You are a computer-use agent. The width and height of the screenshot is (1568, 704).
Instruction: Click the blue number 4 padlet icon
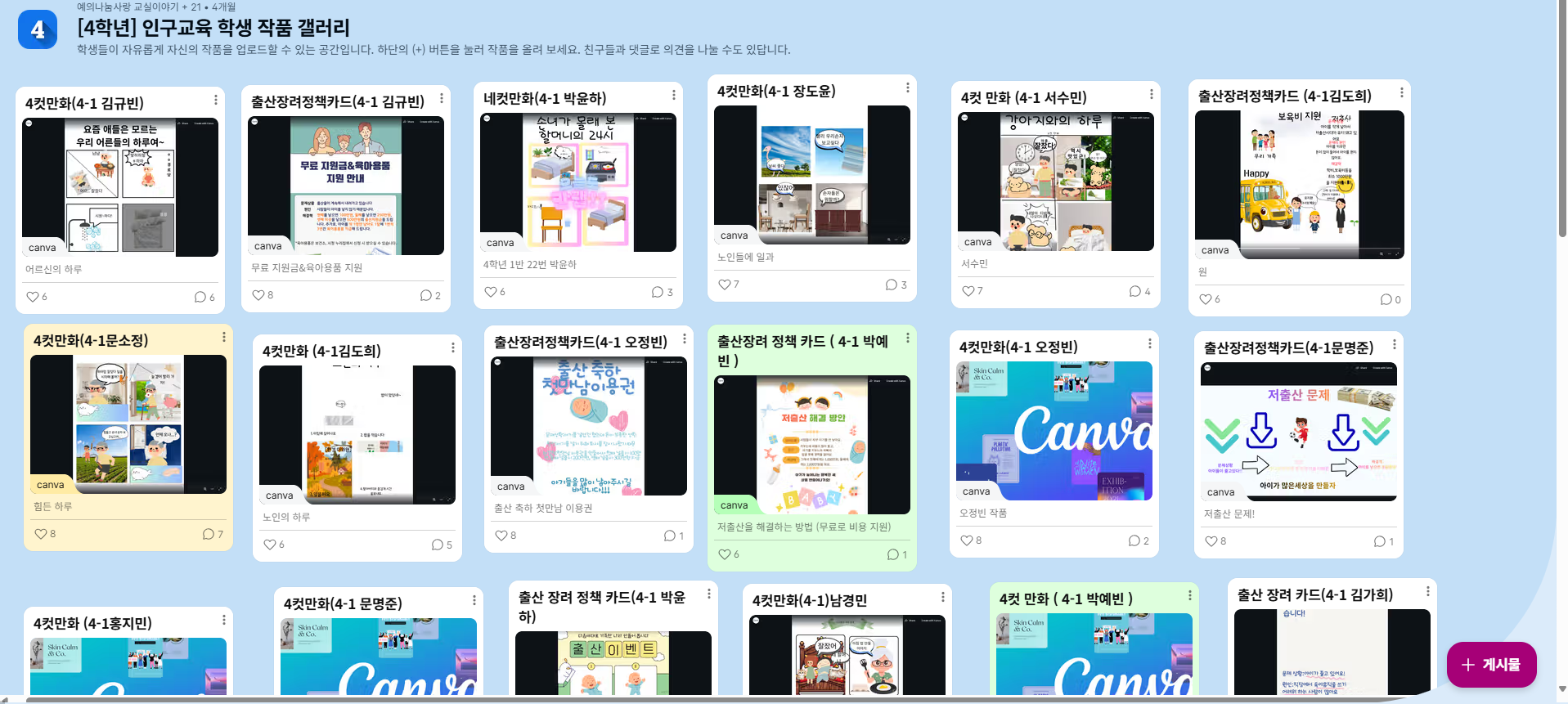pos(38,29)
